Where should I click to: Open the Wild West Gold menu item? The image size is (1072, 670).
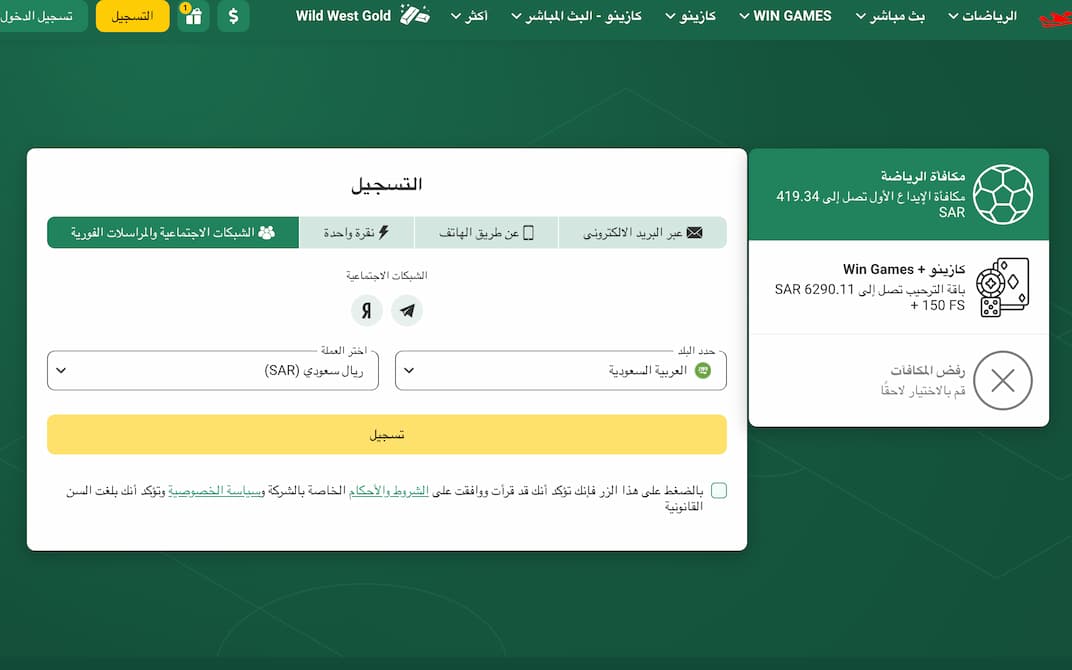pyautogui.click(x=363, y=15)
